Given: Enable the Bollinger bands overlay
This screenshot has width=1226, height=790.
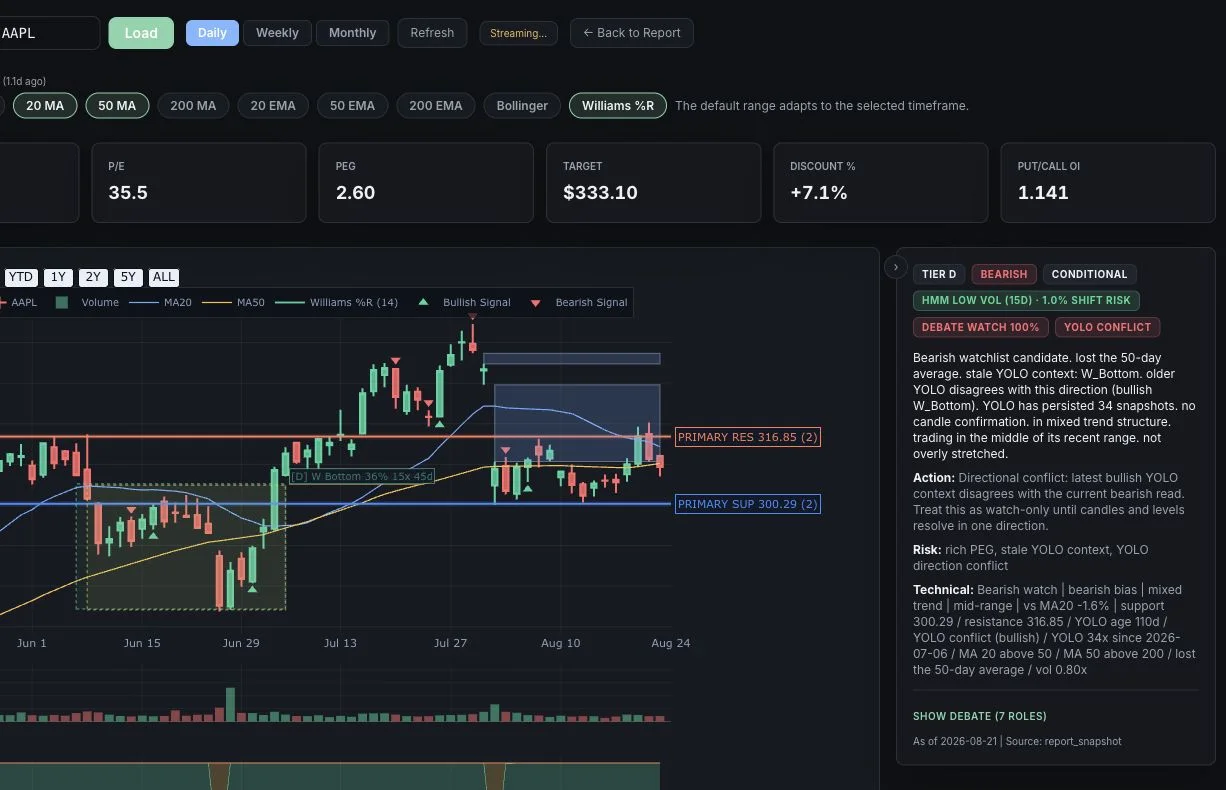Looking at the screenshot, I should pyautogui.click(x=522, y=105).
